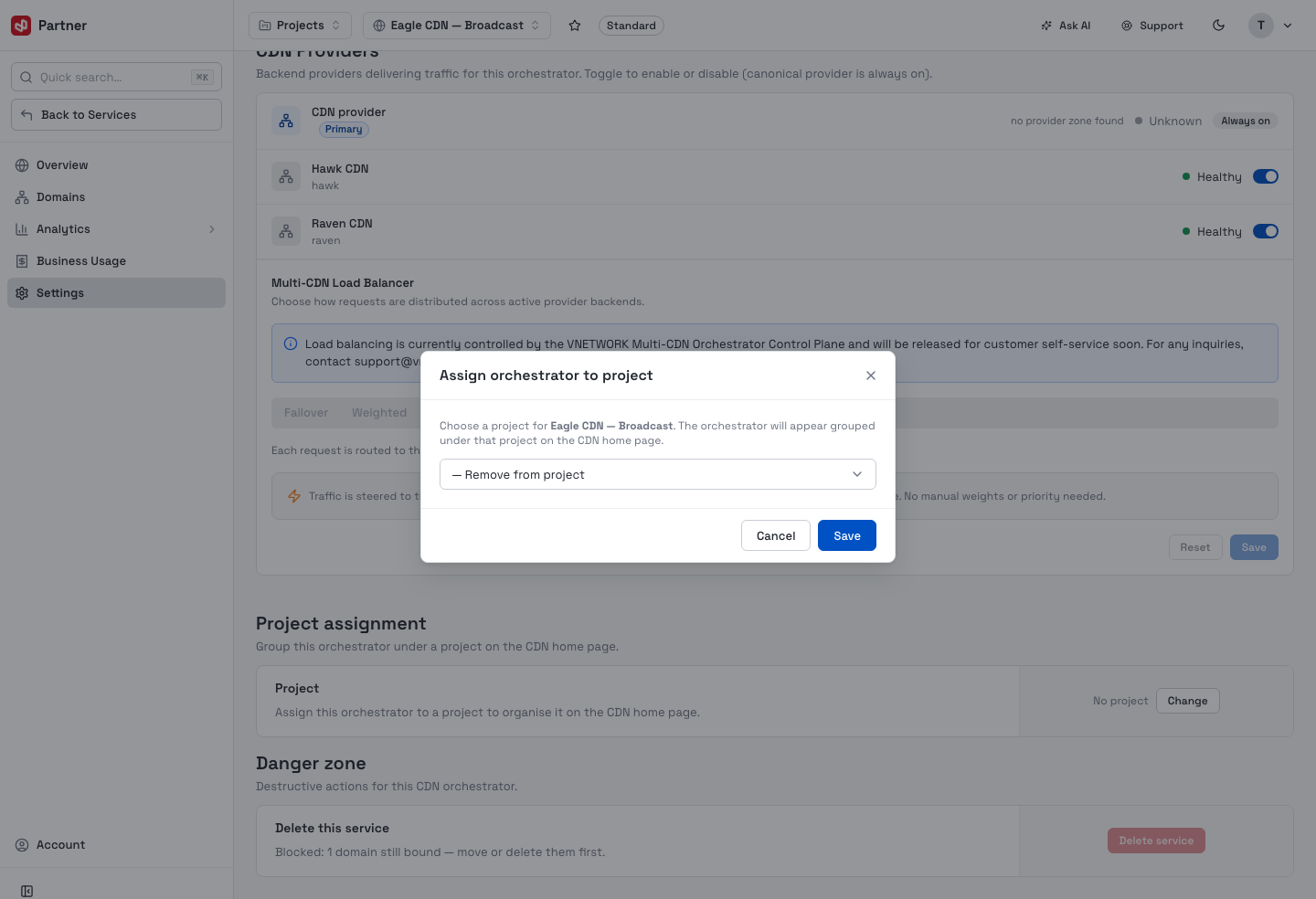Click the CDN provider network icon
This screenshot has width=1316, height=899.
point(286,121)
